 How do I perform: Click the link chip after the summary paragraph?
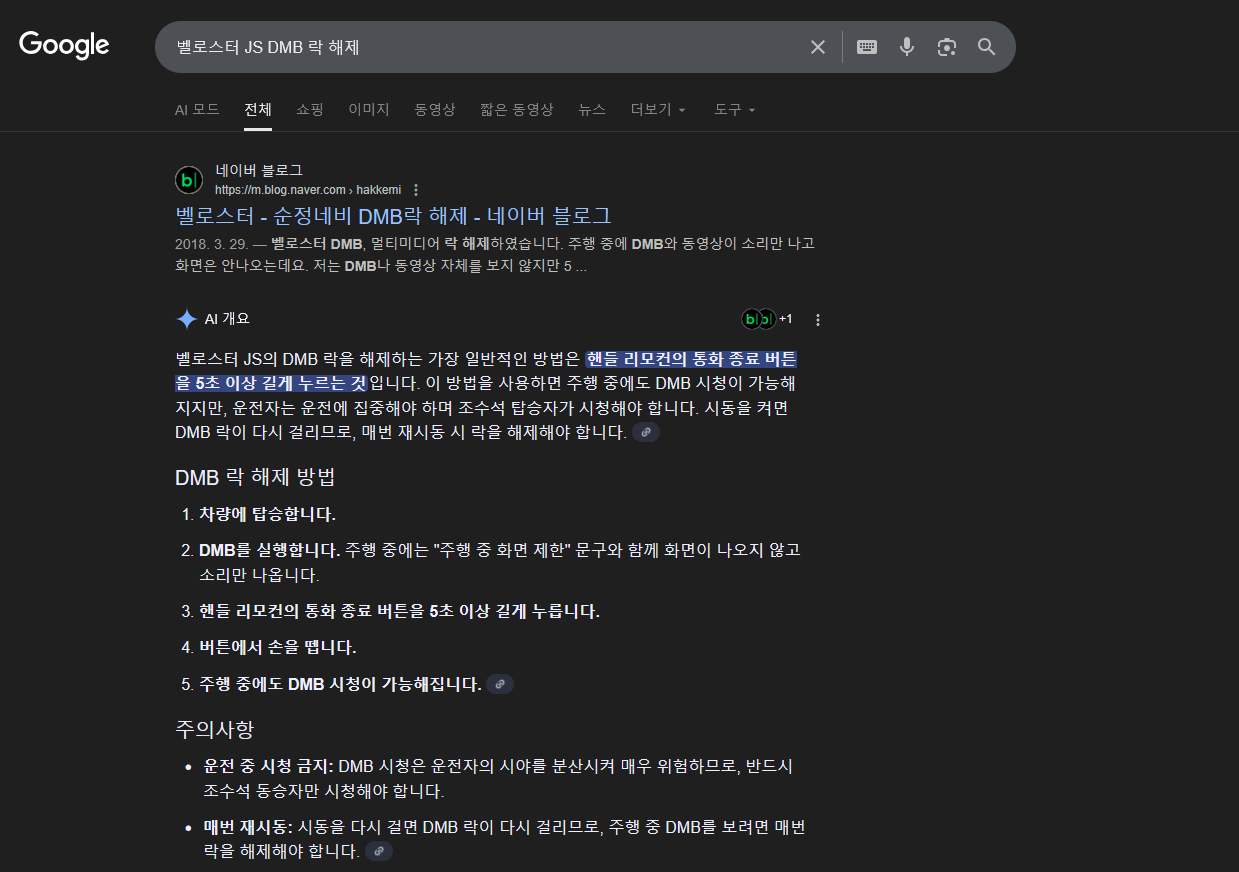[x=646, y=432]
